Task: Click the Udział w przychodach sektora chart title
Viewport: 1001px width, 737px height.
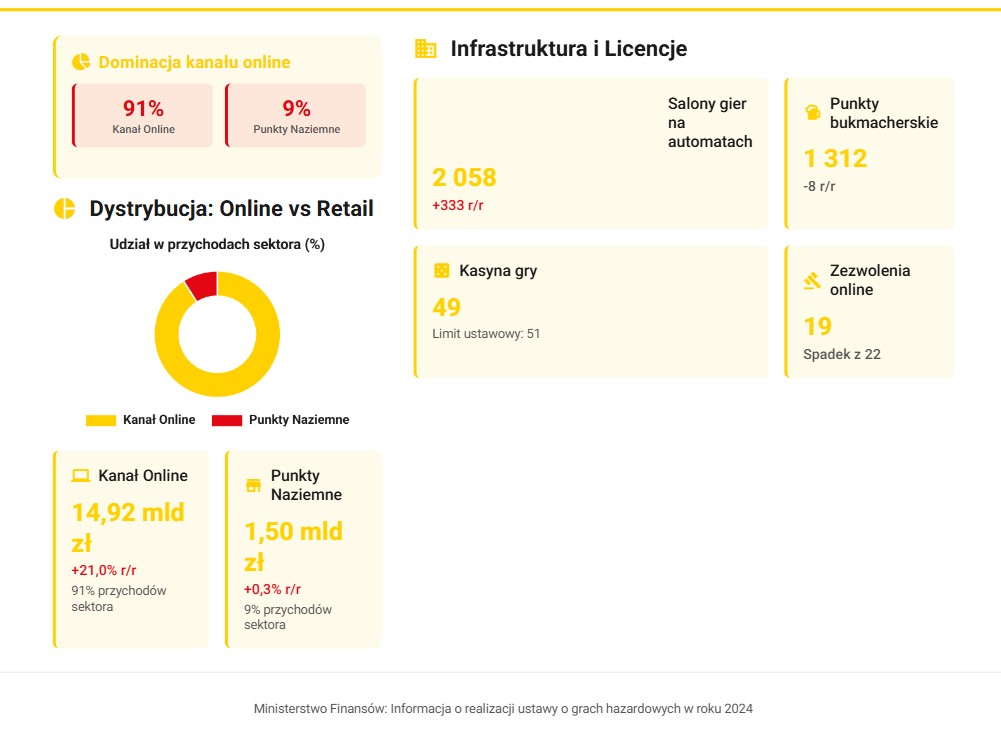Action: pos(217,244)
